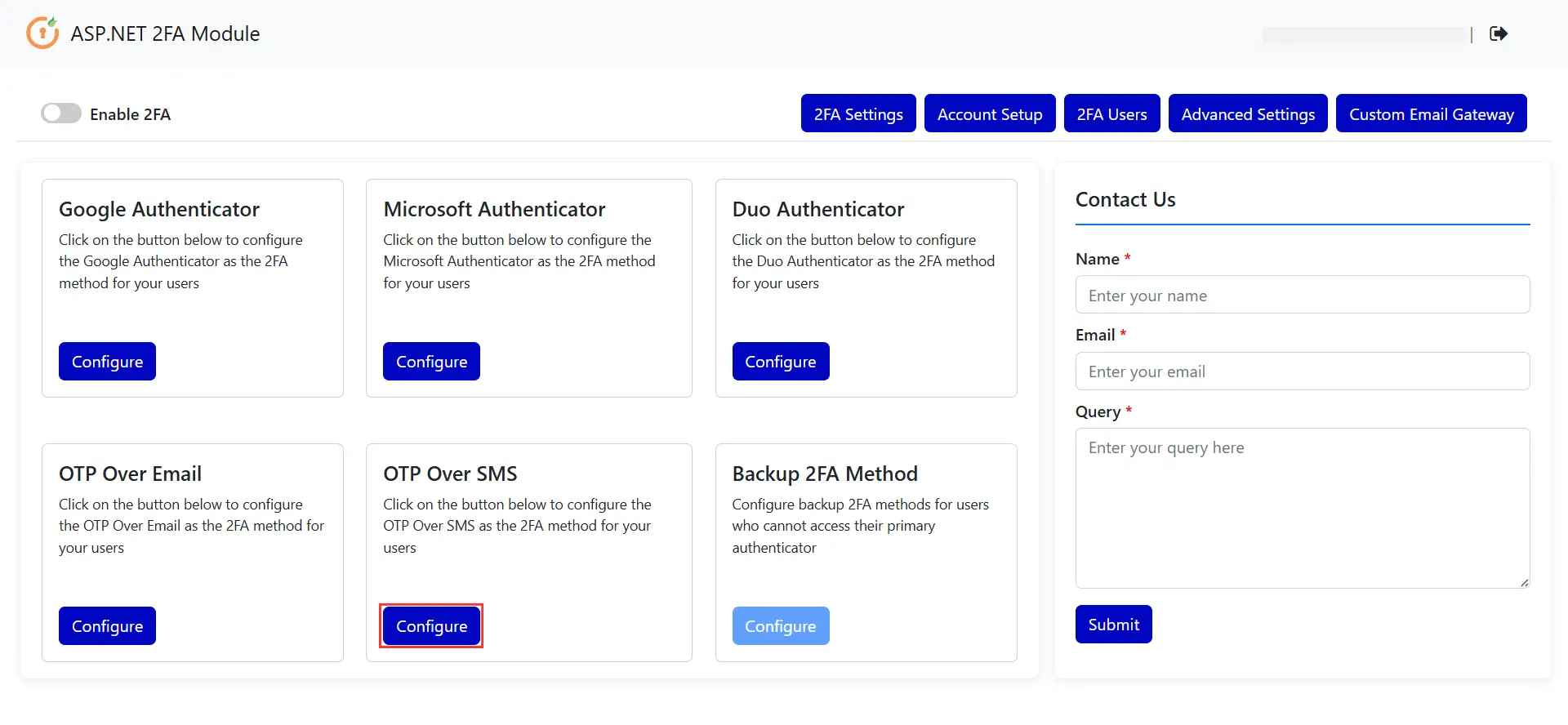1568x725 pixels.
Task: Click the logout arrow icon
Action: click(x=1499, y=33)
